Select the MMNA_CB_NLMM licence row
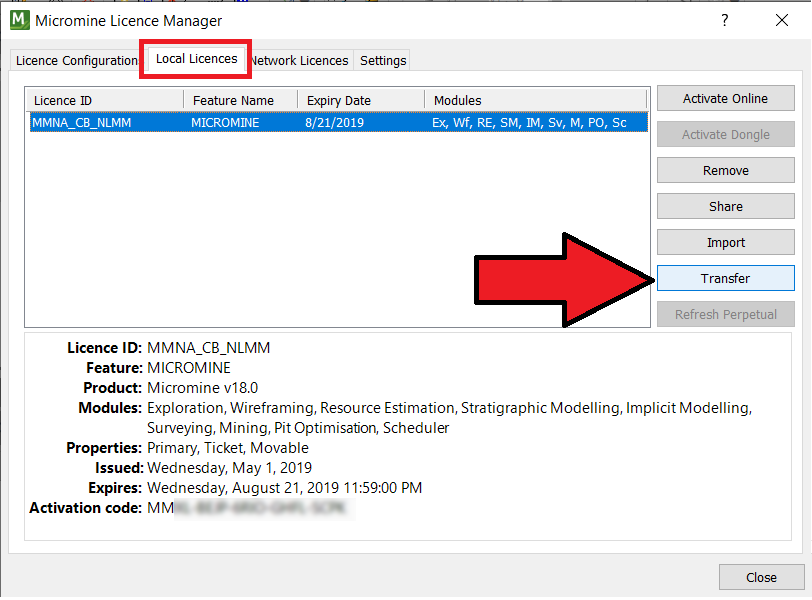The height and width of the screenshot is (600, 812). coord(339,123)
